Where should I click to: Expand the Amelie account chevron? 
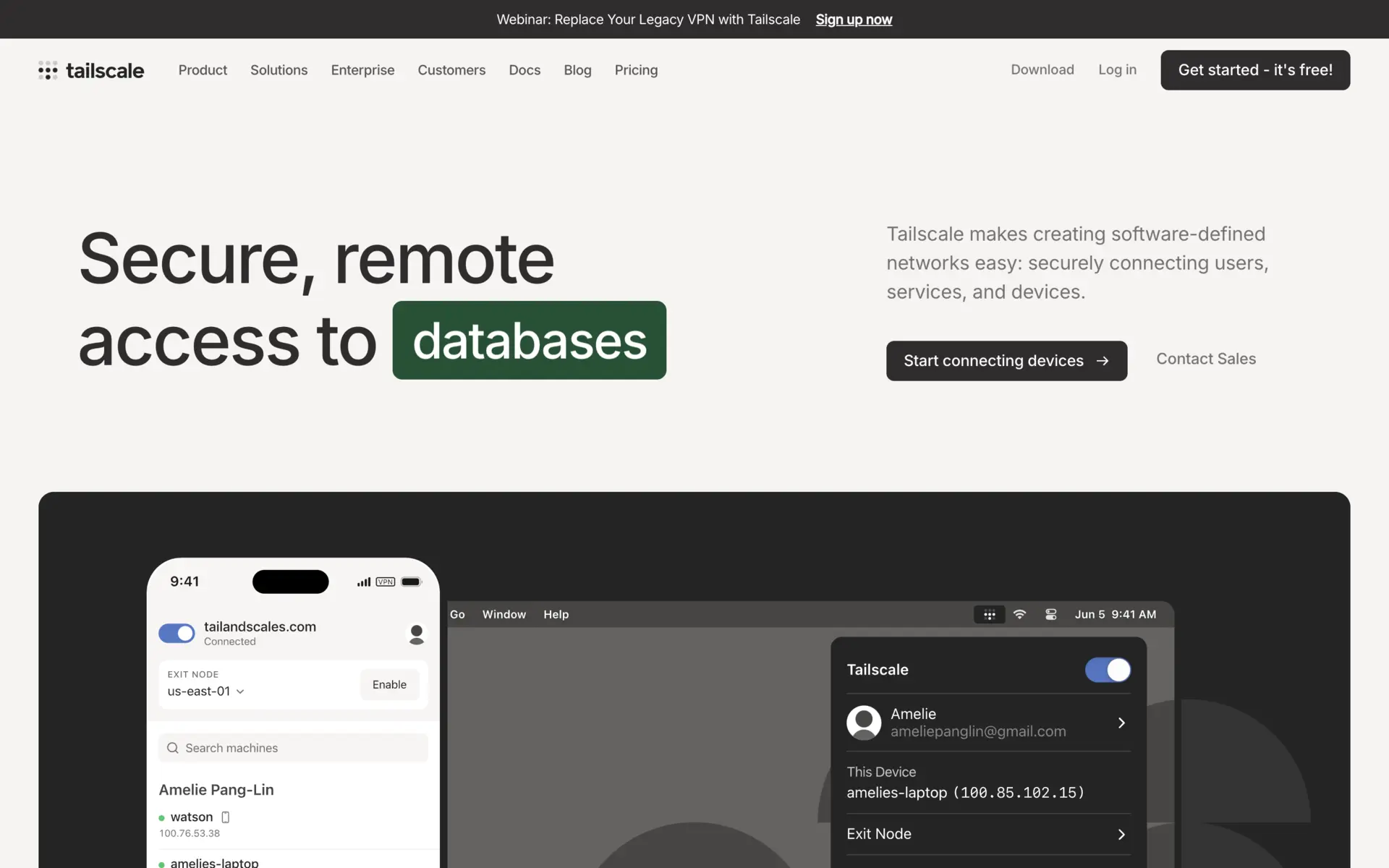1121,723
